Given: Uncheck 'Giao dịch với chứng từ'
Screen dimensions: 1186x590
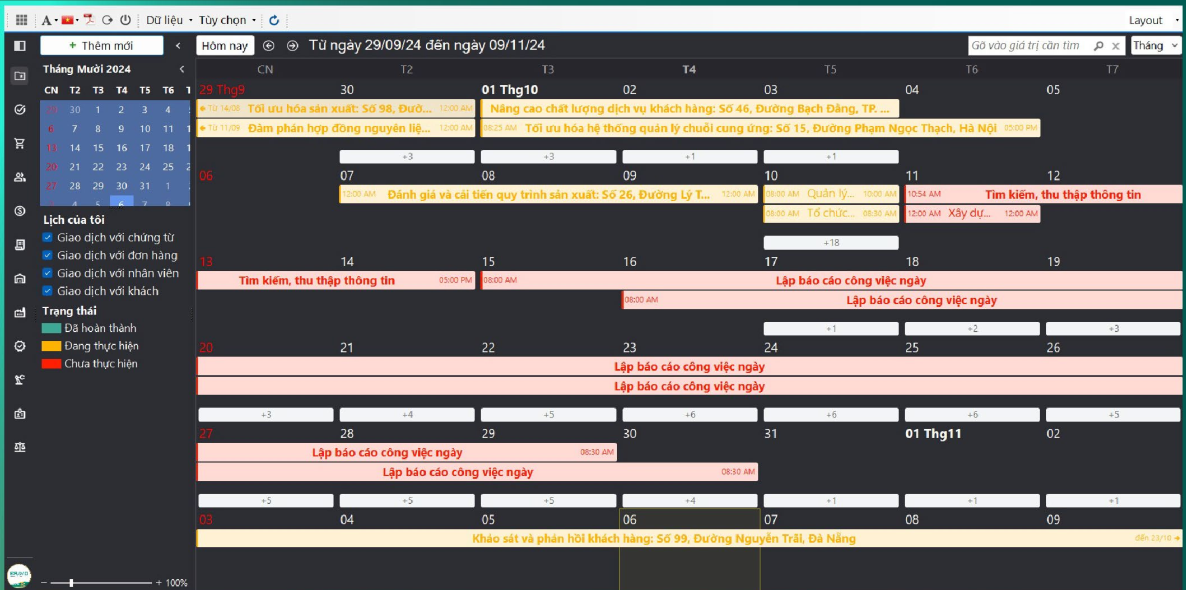Looking at the screenshot, I should coord(48,238).
